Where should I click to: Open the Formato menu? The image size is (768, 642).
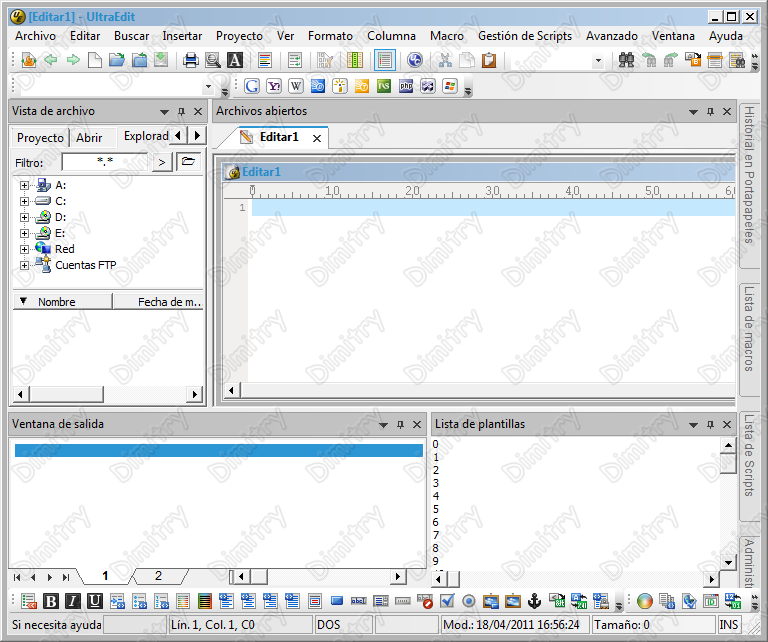tap(330, 36)
